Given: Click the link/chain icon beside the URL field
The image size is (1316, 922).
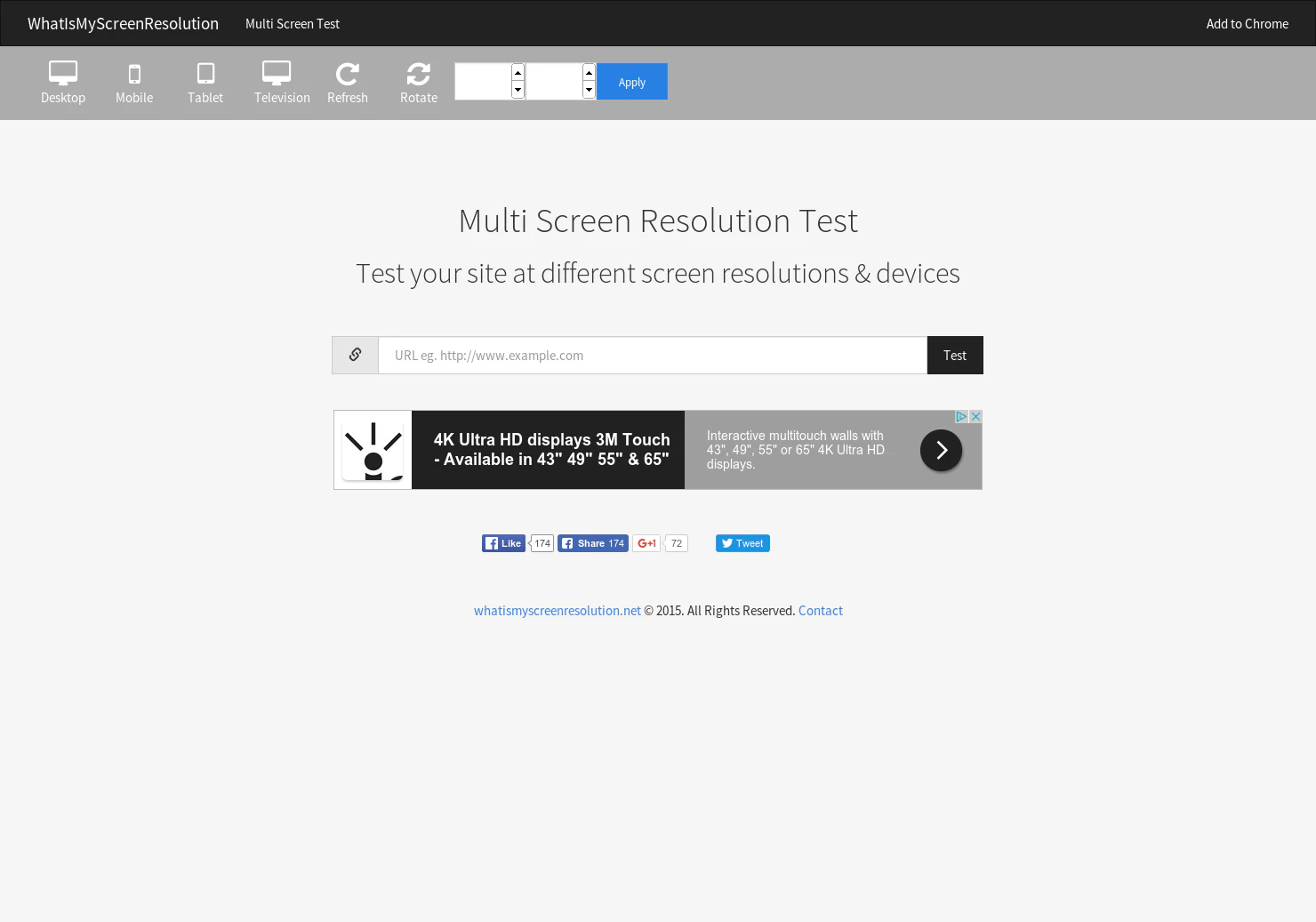Looking at the screenshot, I should click(355, 355).
